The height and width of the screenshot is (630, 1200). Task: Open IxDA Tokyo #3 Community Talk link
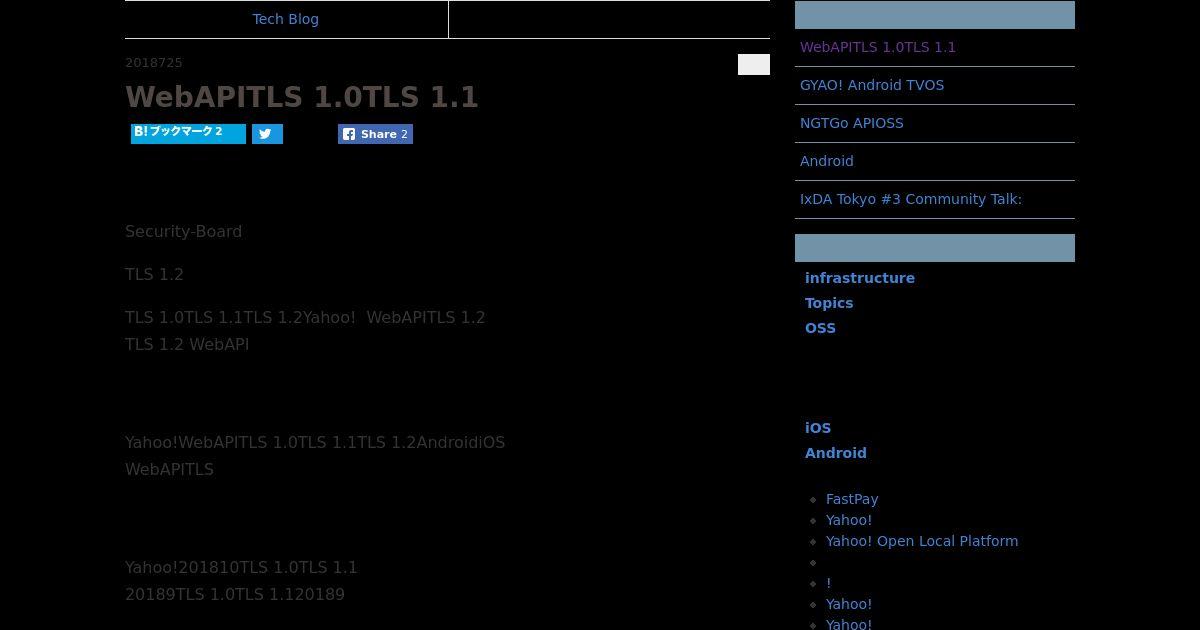click(911, 199)
